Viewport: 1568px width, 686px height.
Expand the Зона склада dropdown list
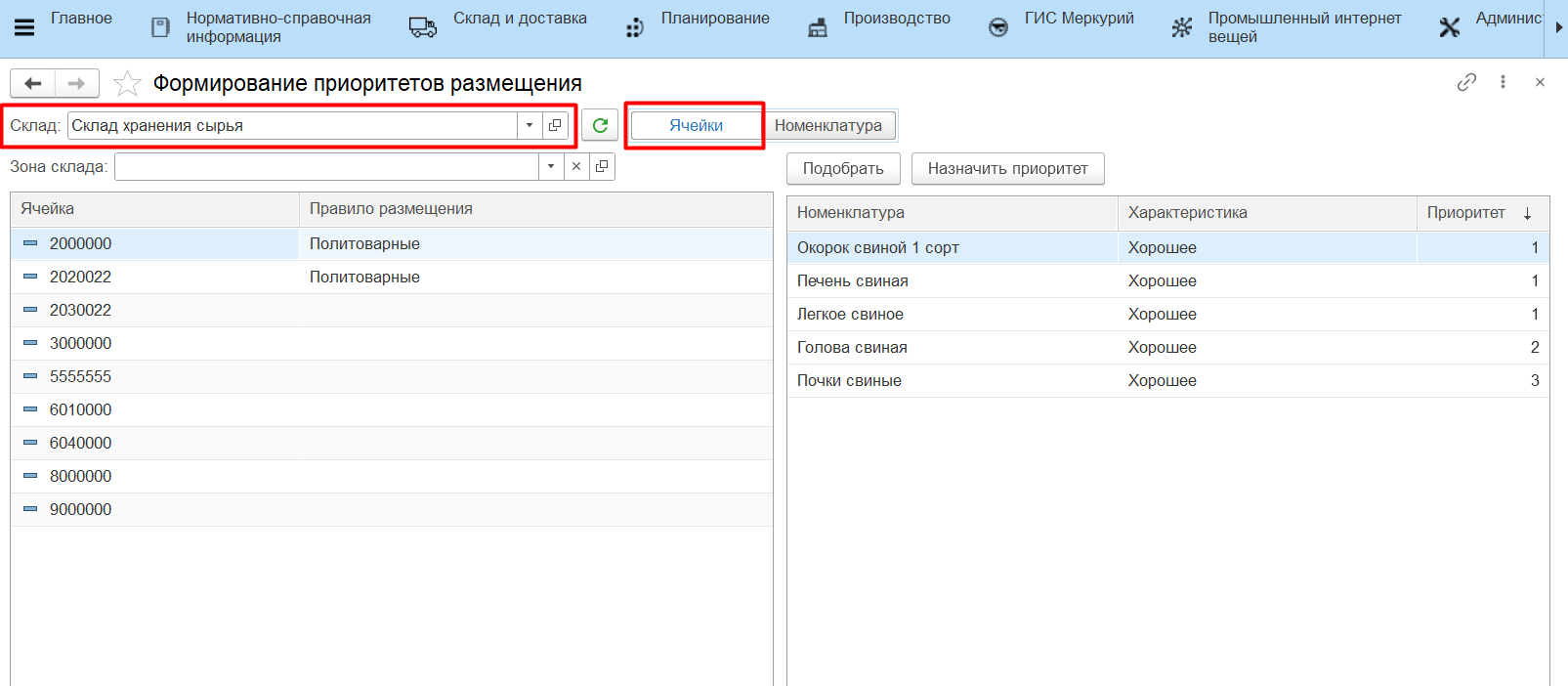[x=551, y=166]
